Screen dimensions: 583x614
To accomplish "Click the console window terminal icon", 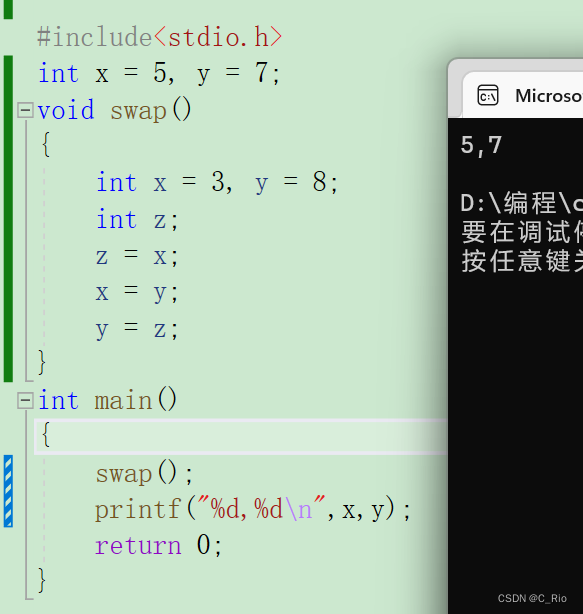I will 488,96.
